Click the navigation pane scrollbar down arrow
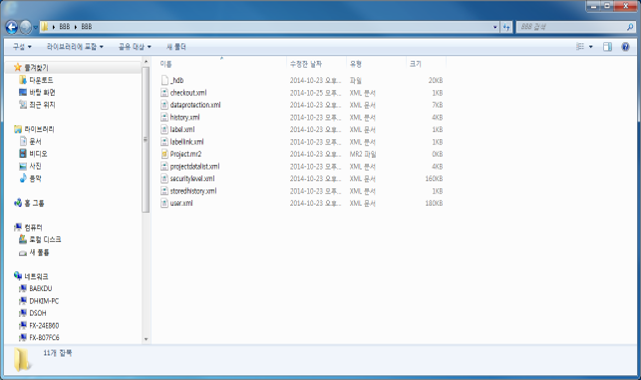This screenshot has height=380, width=641. (x=146, y=339)
